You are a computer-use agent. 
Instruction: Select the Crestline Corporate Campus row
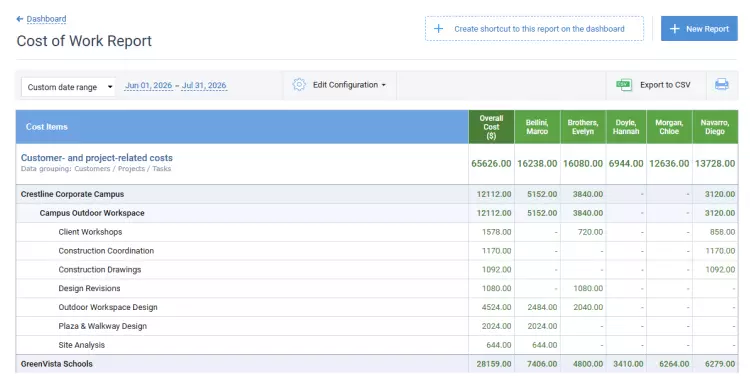click(x=377, y=194)
